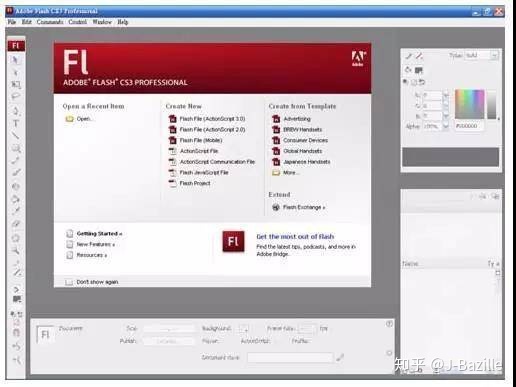Pick a color from the spectrum
Viewport: 516px width, 387px height.
470,104
